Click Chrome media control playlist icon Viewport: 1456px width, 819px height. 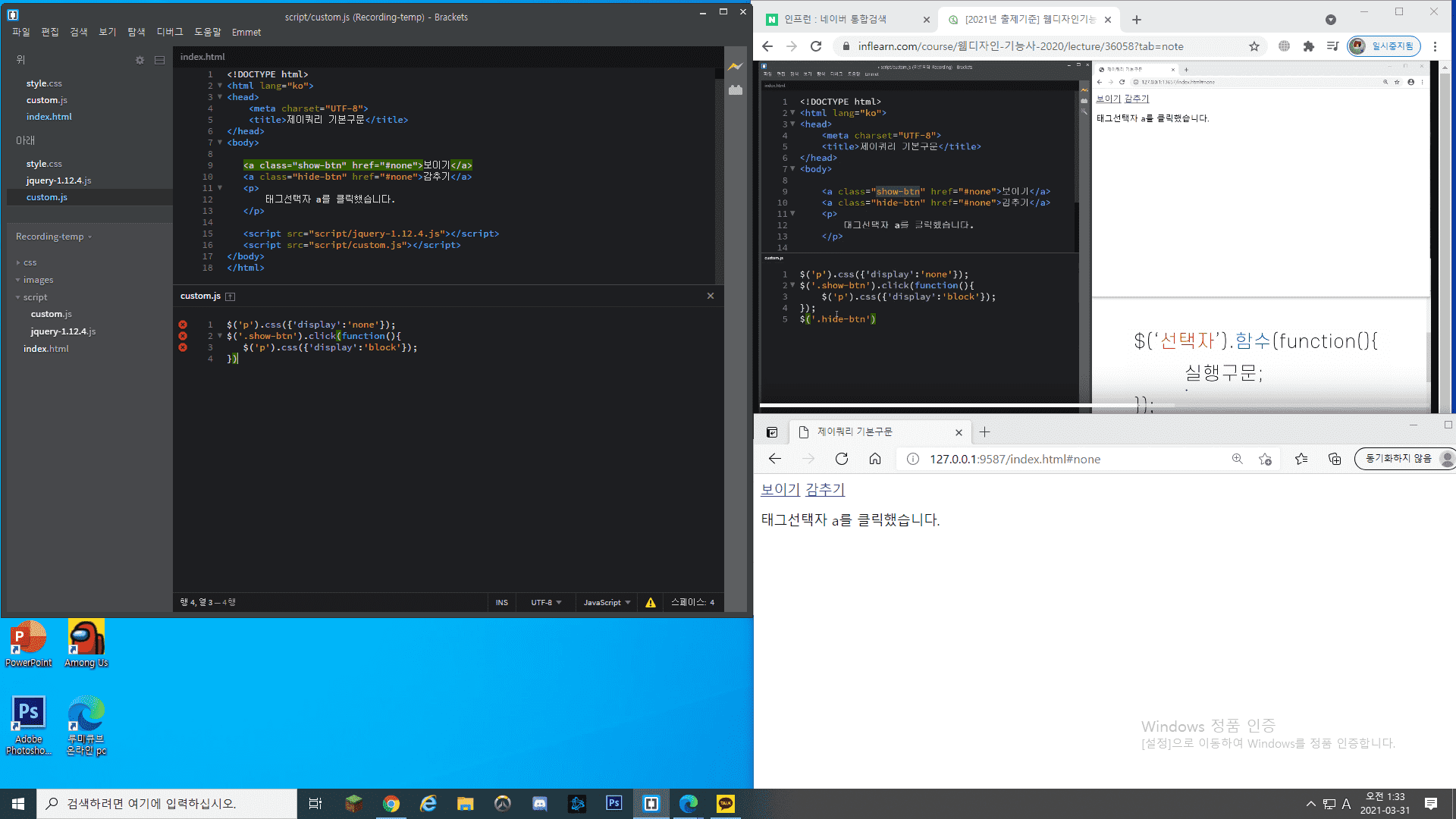pyautogui.click(x=1332, y=46)
